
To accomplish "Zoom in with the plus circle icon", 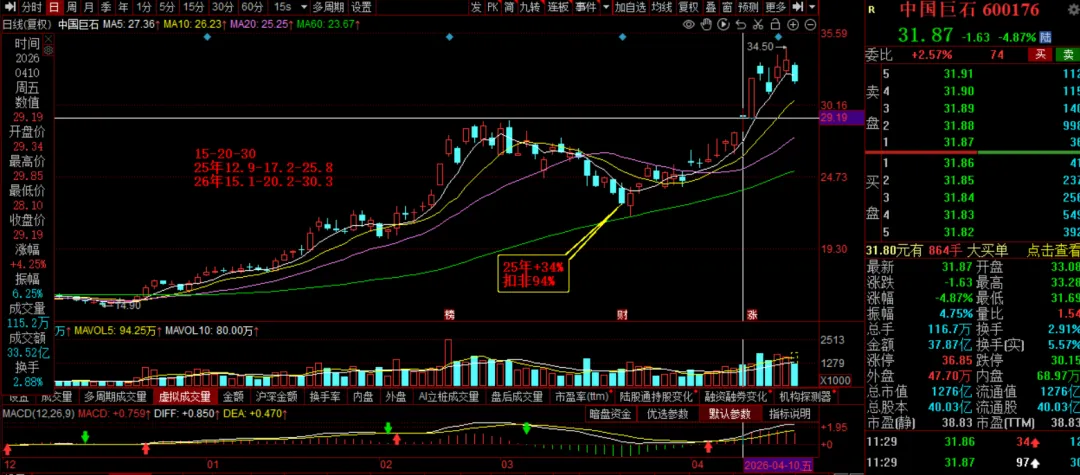I will point(793,25).
